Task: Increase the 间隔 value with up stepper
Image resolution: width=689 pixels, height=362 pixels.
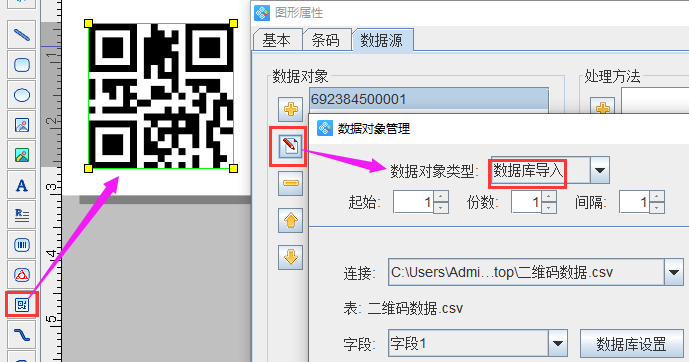Action: (x=657, y=196)
